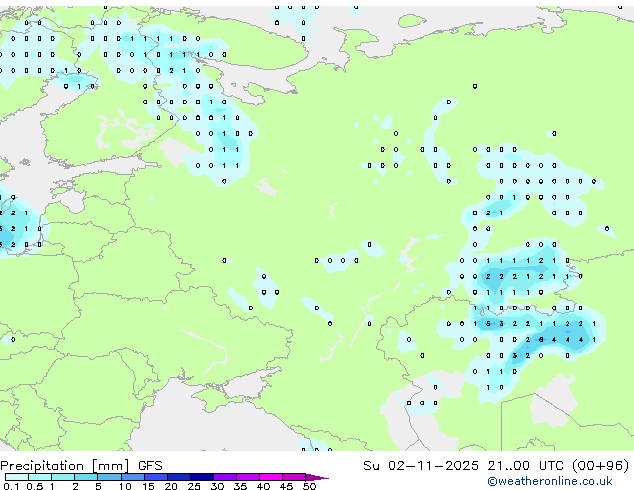Select the 5–10 mm blue legend swatch

pos(109,477)
